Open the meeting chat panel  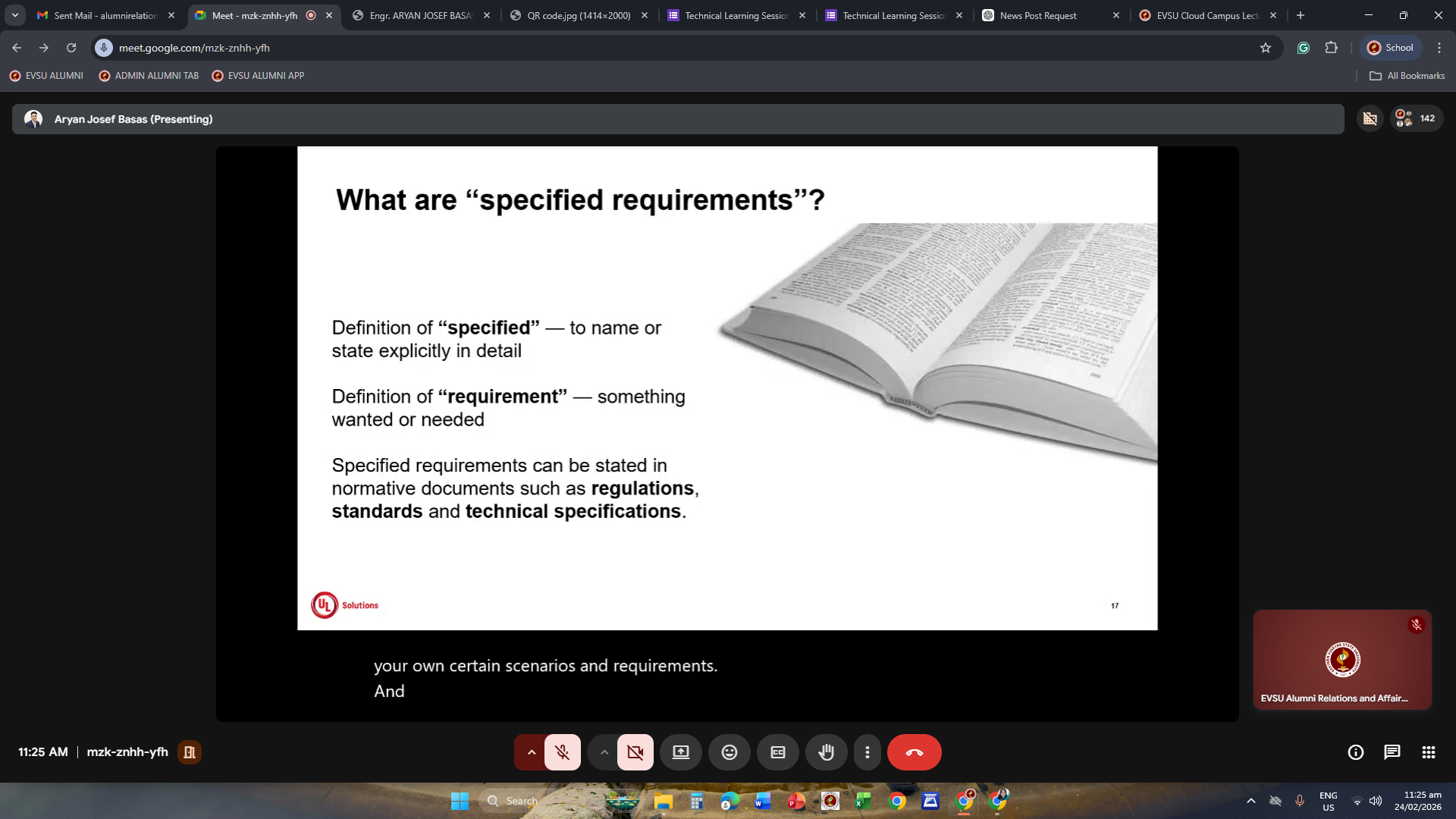[1392, 752]
